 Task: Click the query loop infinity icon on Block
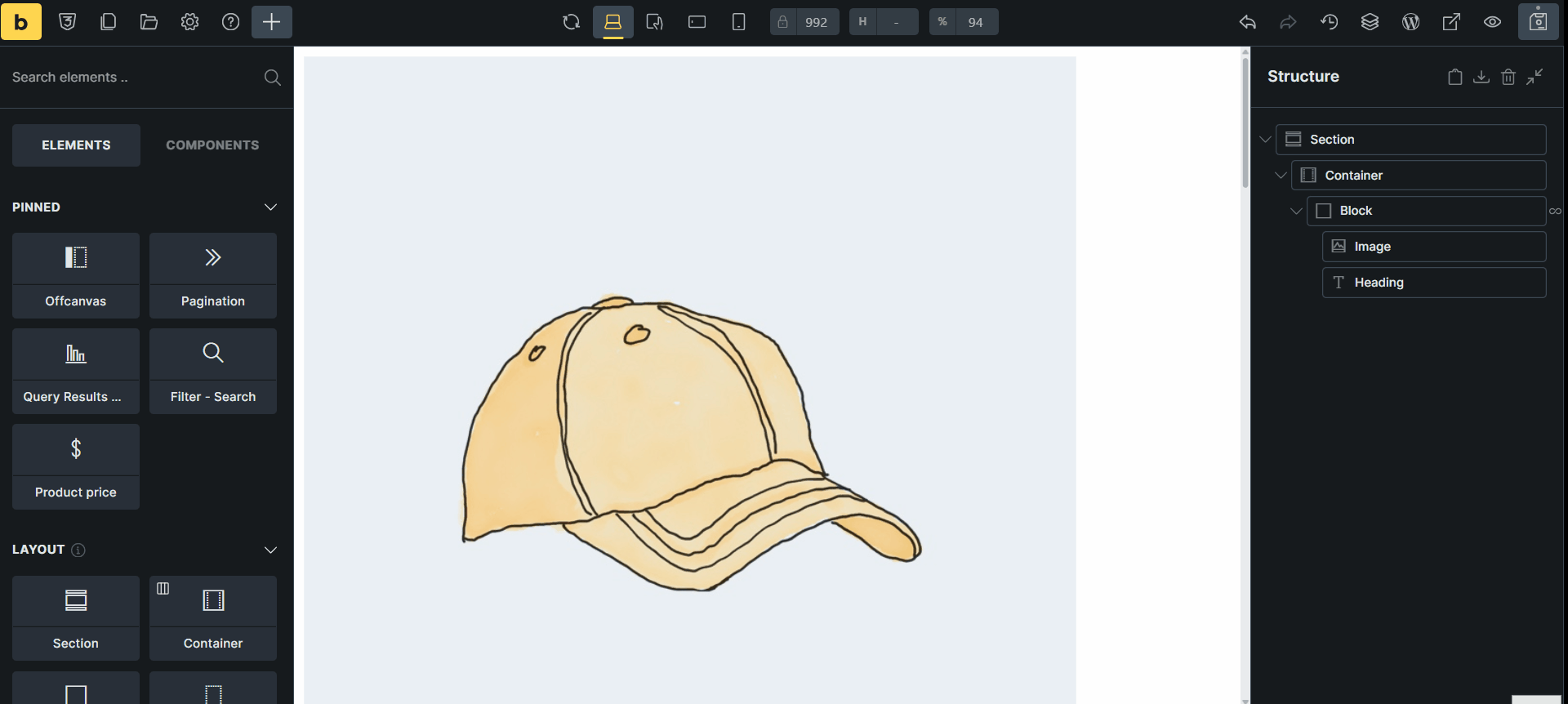pyautogui.click(x=1555, y=212)
